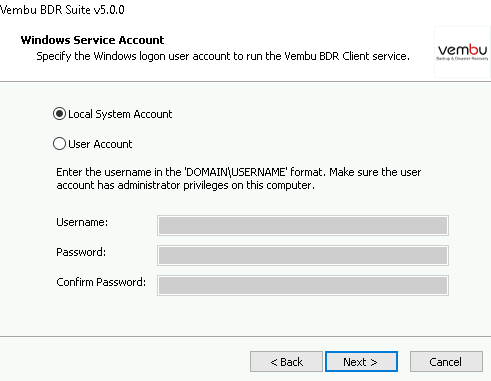Click the 'User Account' label text

[100, 144]
